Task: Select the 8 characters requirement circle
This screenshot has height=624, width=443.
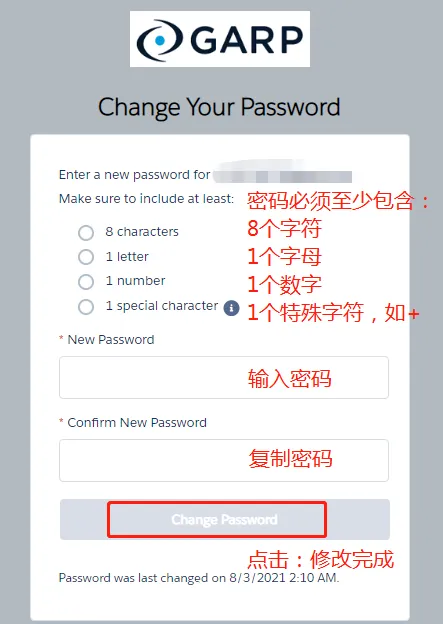Action: pos(86,233)
